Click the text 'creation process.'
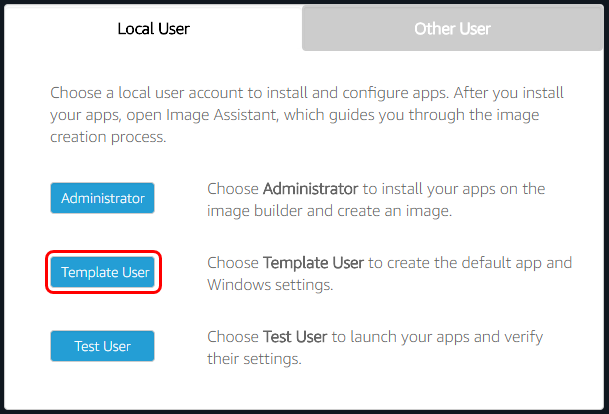609x414 pixels. (108, 137)
